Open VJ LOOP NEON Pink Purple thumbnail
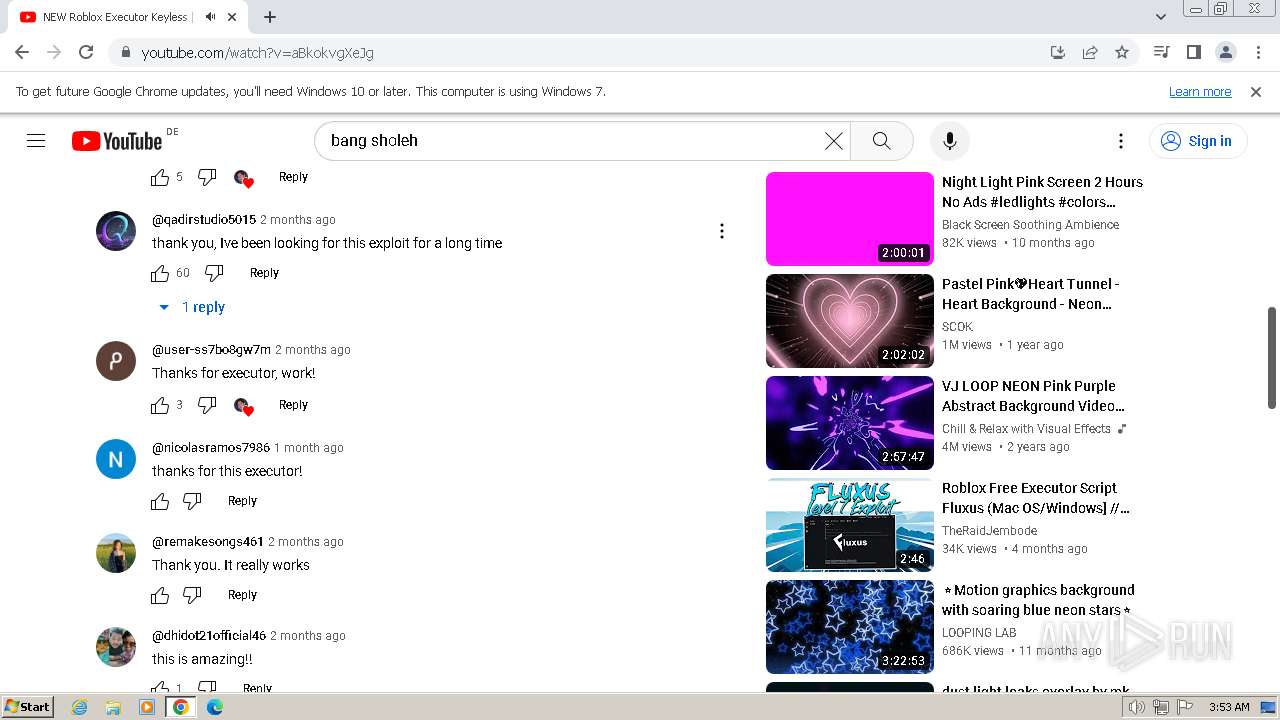Screen dimensions: 1280x720 850,423
